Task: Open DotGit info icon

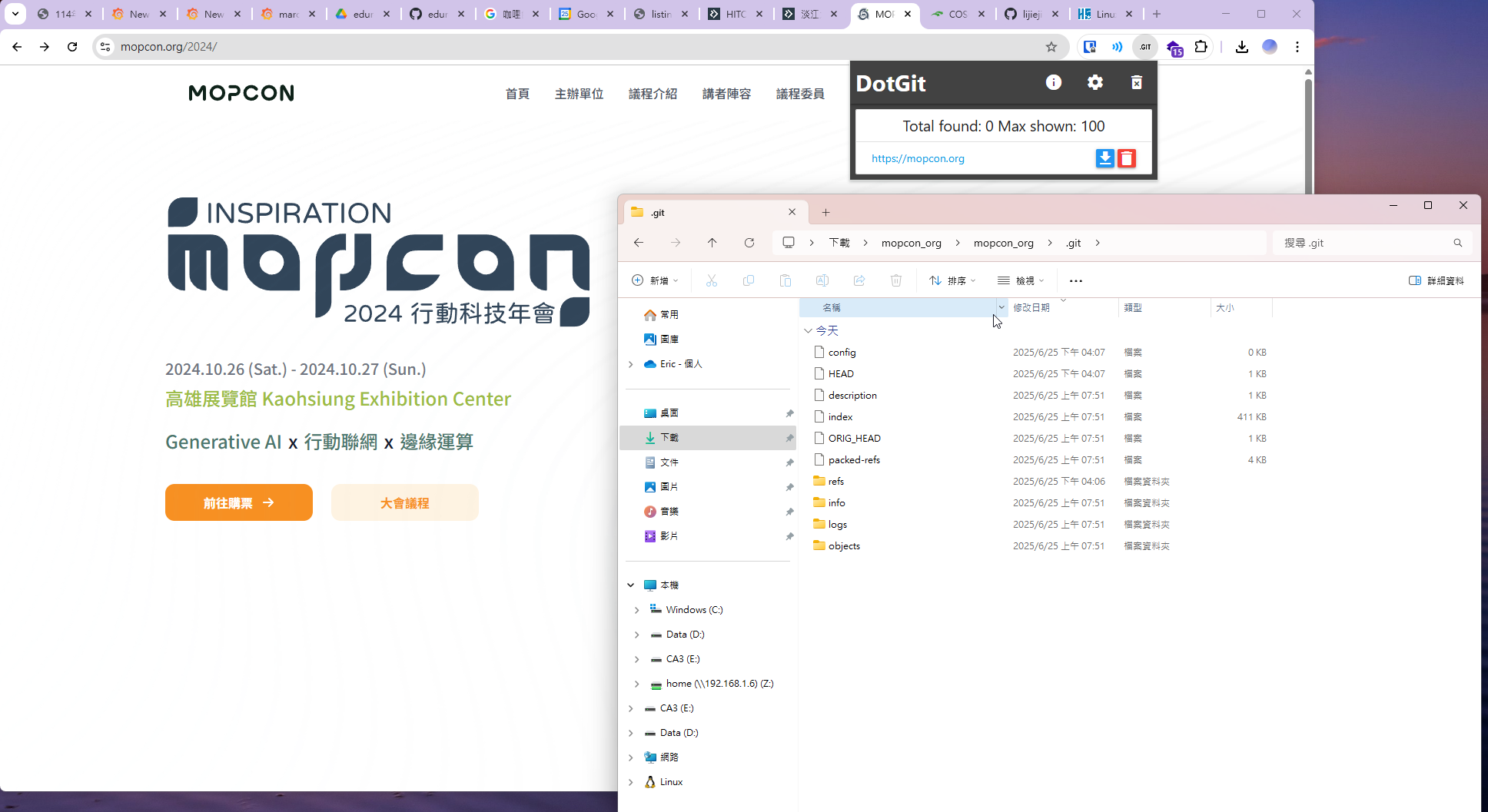Action: pyautogui.click(x=1054, y=82)
